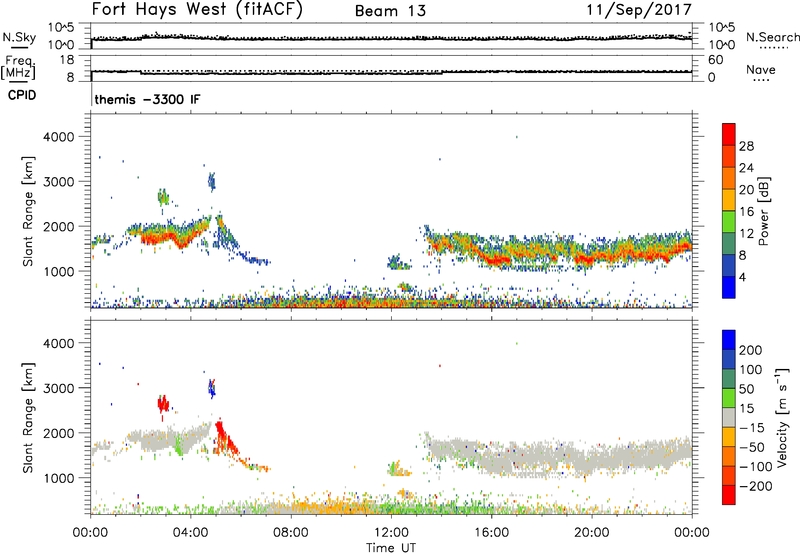Image resolution: width=800 pixels, height=554 pixels.
Task: Select the '20:00' time tick label
Action: click(591, 533)
